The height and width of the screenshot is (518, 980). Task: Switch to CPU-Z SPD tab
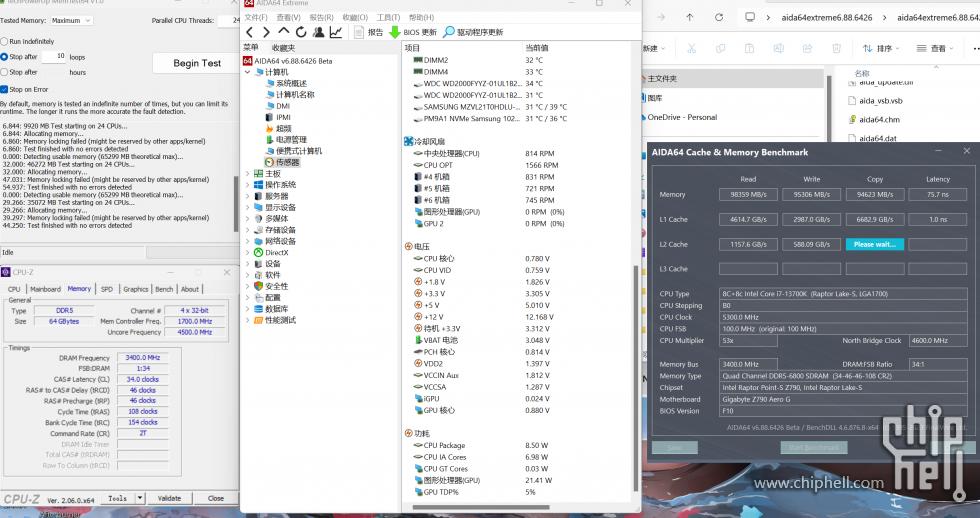107,289
